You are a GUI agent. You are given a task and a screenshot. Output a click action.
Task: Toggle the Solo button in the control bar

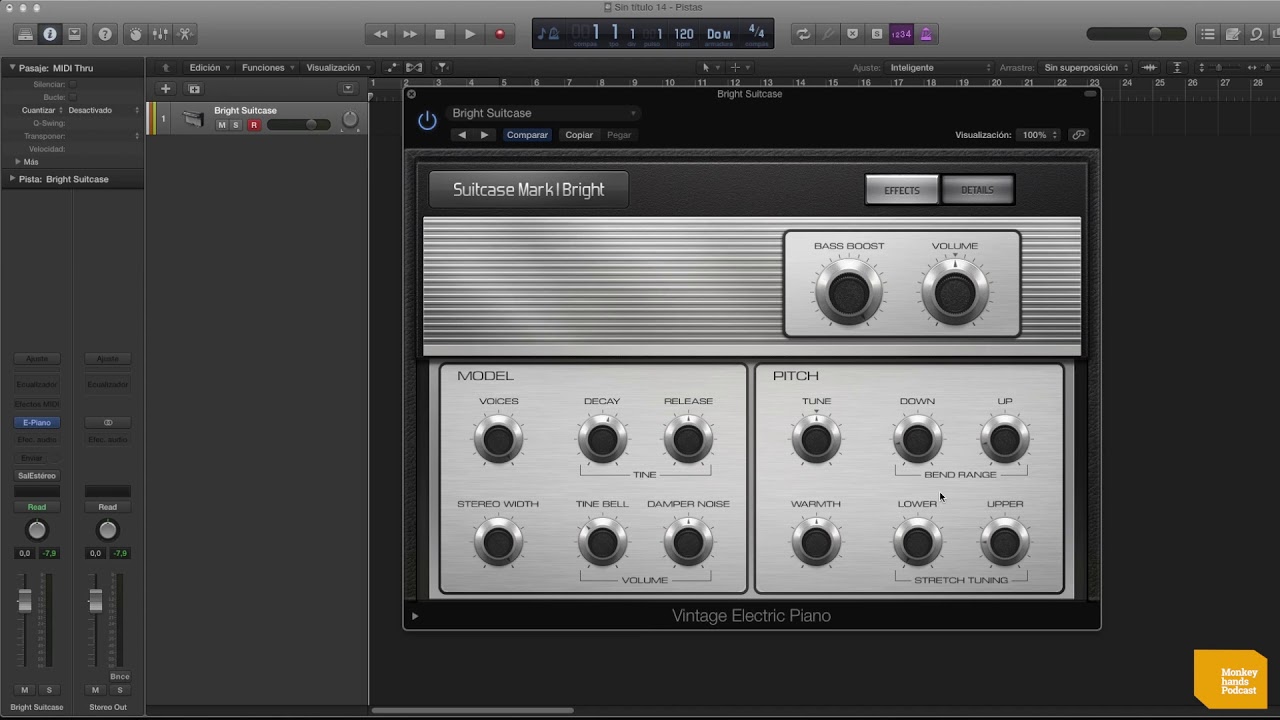click(x=877, y=34)
